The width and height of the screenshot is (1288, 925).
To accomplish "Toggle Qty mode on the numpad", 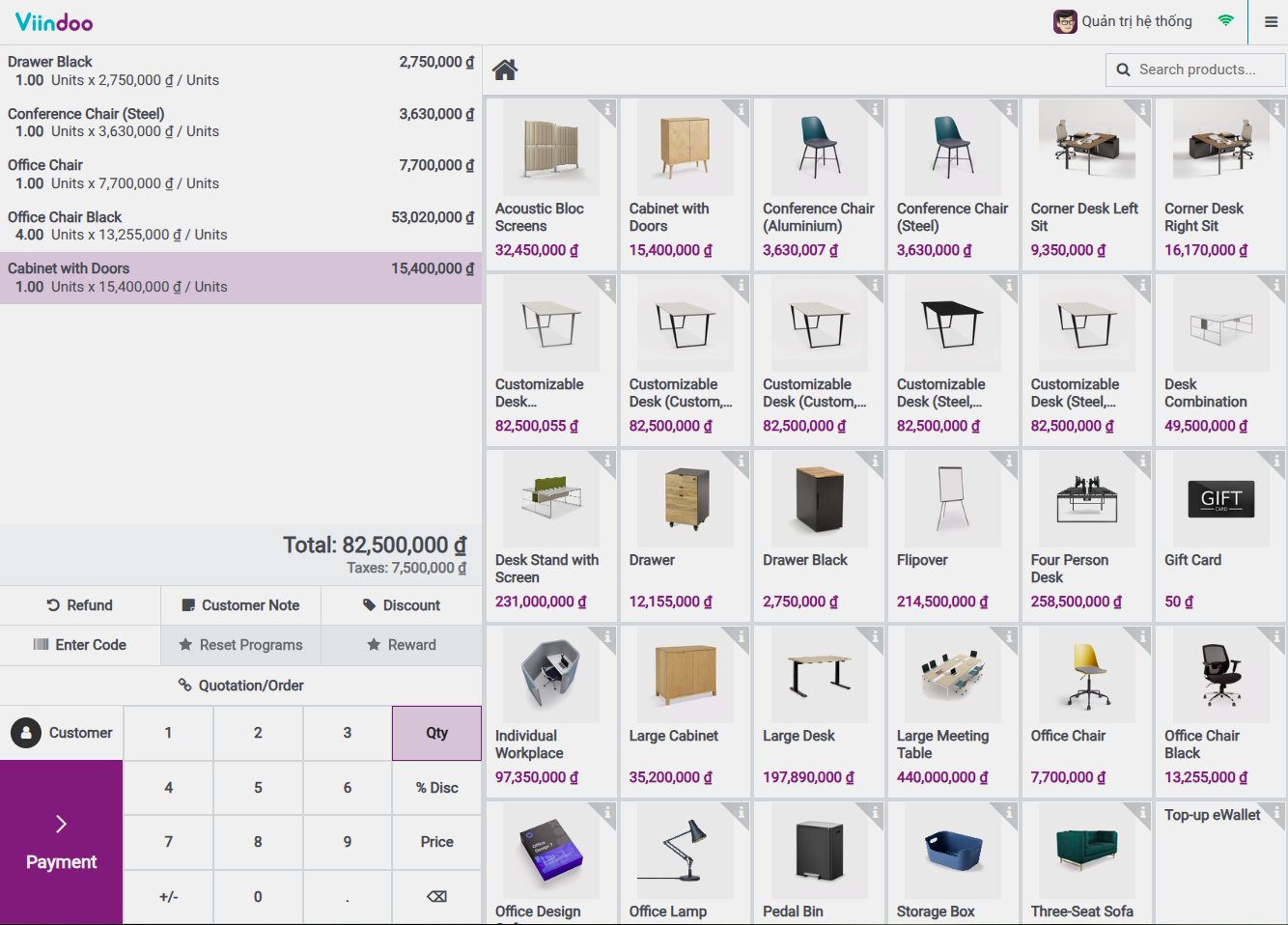I will coord(435,733).
